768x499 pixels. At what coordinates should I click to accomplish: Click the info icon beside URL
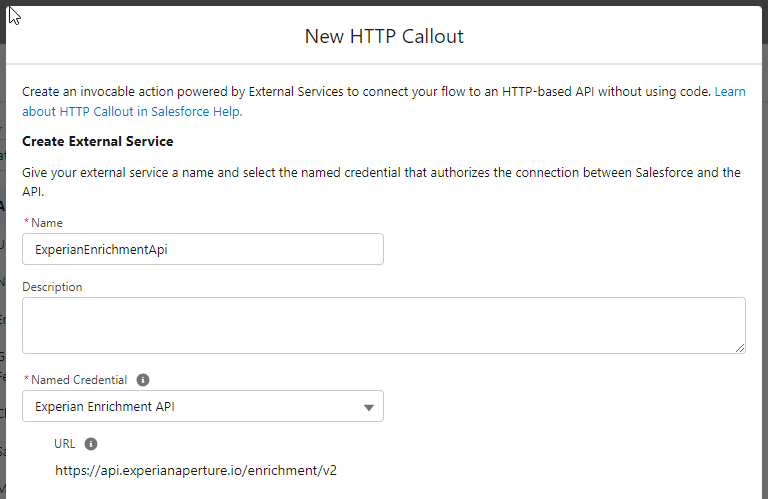[91, 444]
